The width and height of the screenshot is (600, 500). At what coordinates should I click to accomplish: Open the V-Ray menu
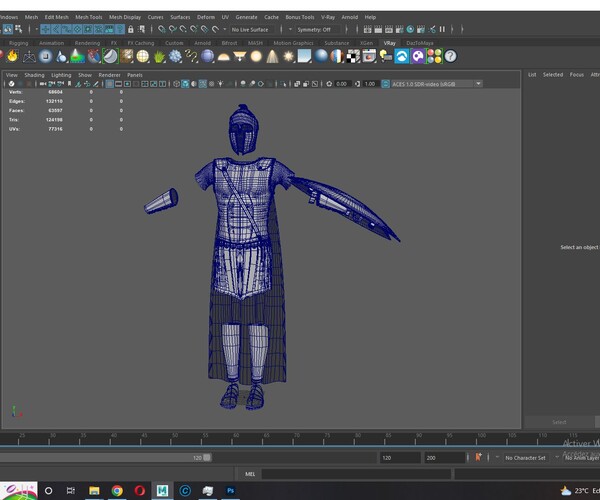tap(328, 17)
